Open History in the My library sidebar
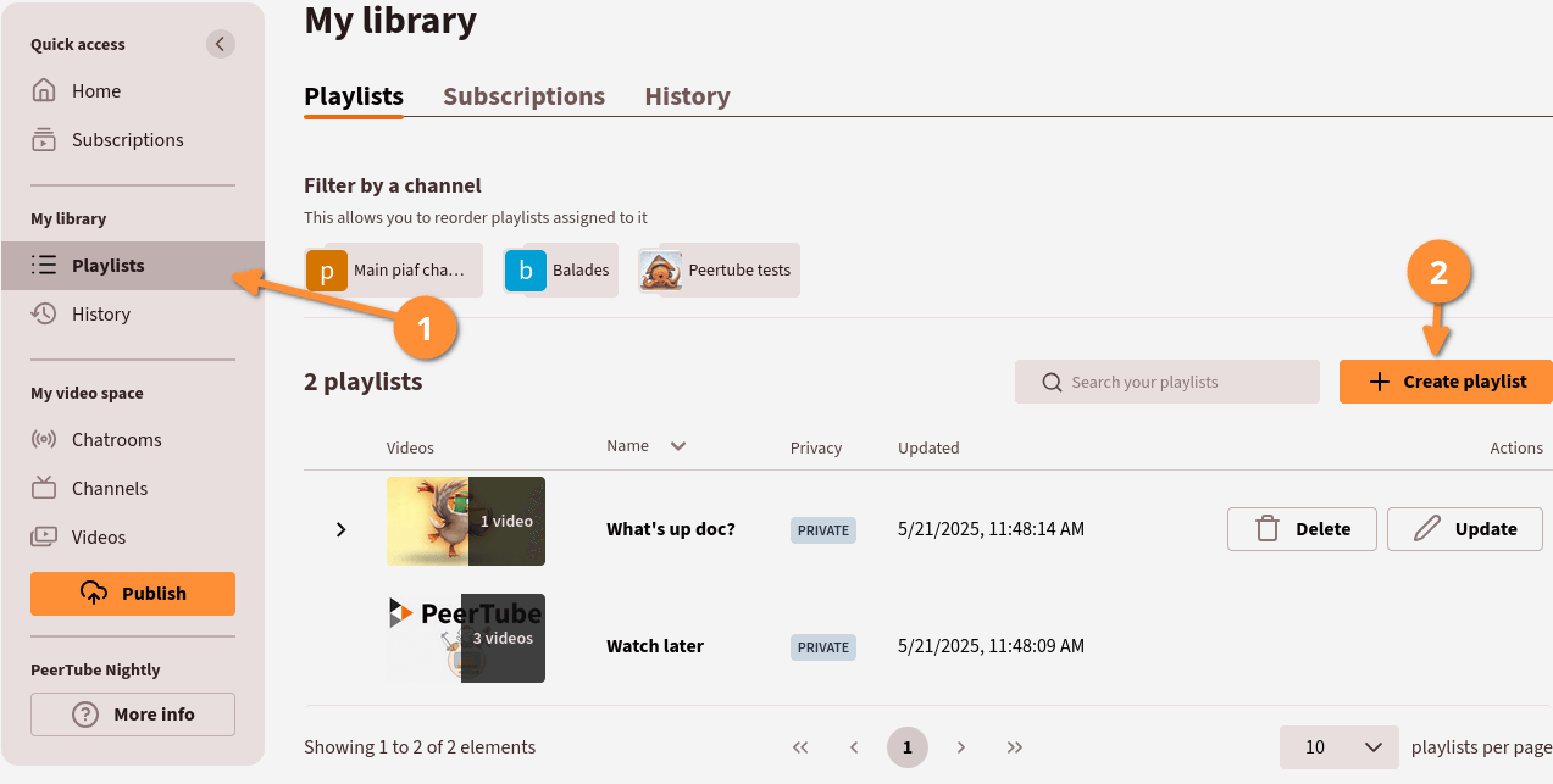This screenshot has width=1553, height=784. click(x=101, y=314)
